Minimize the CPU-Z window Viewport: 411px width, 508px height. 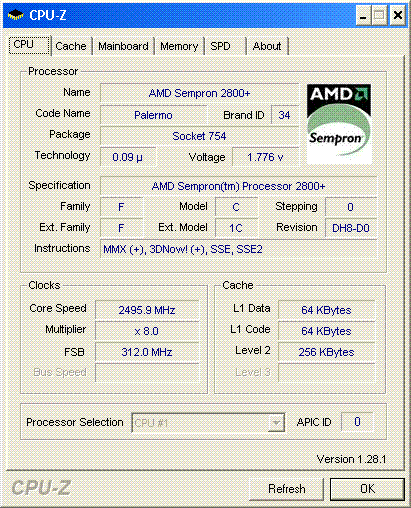pyautogui.click(x=363, y=15)
